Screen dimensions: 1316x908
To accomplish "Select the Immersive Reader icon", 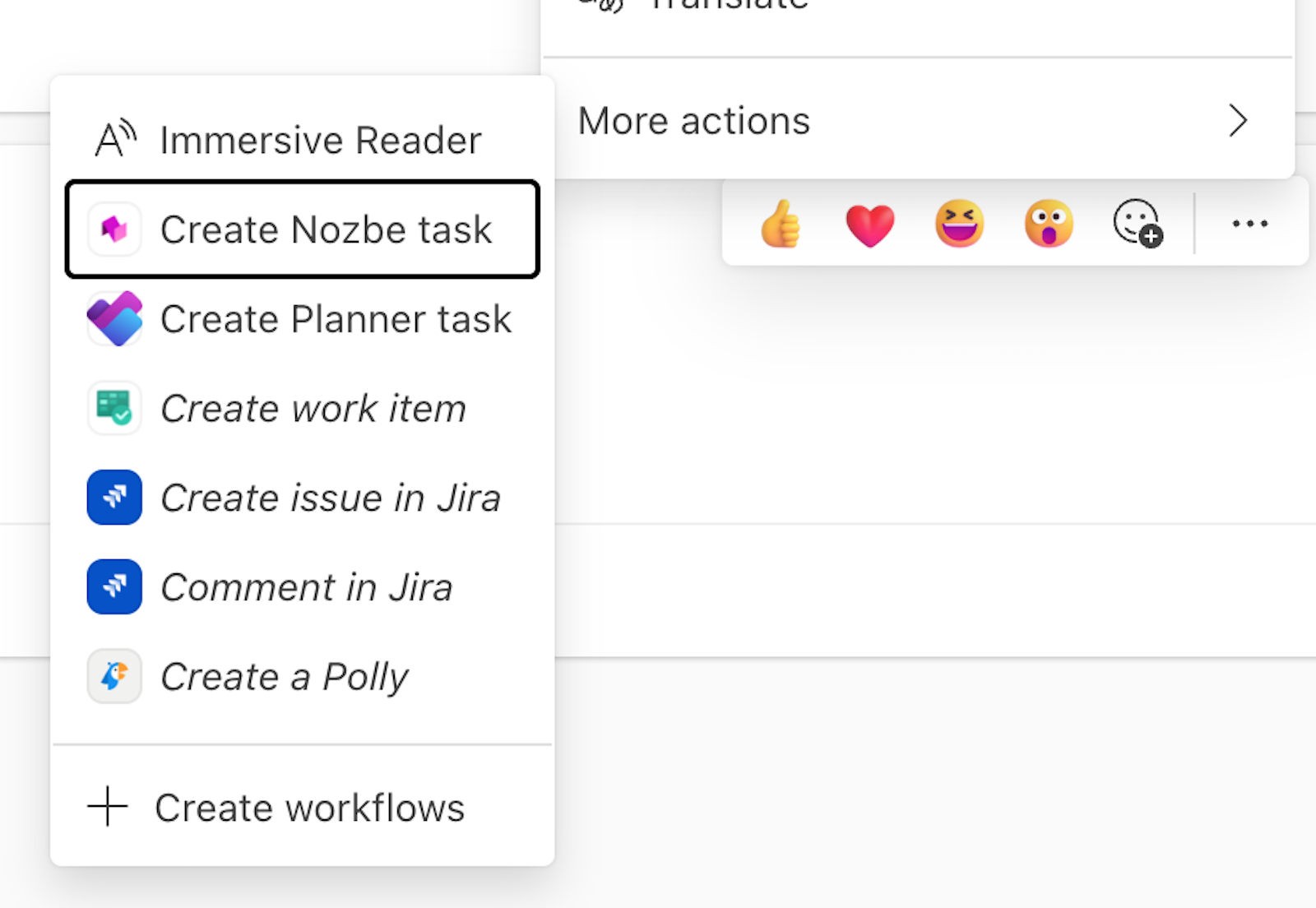I will coord(114,138).
